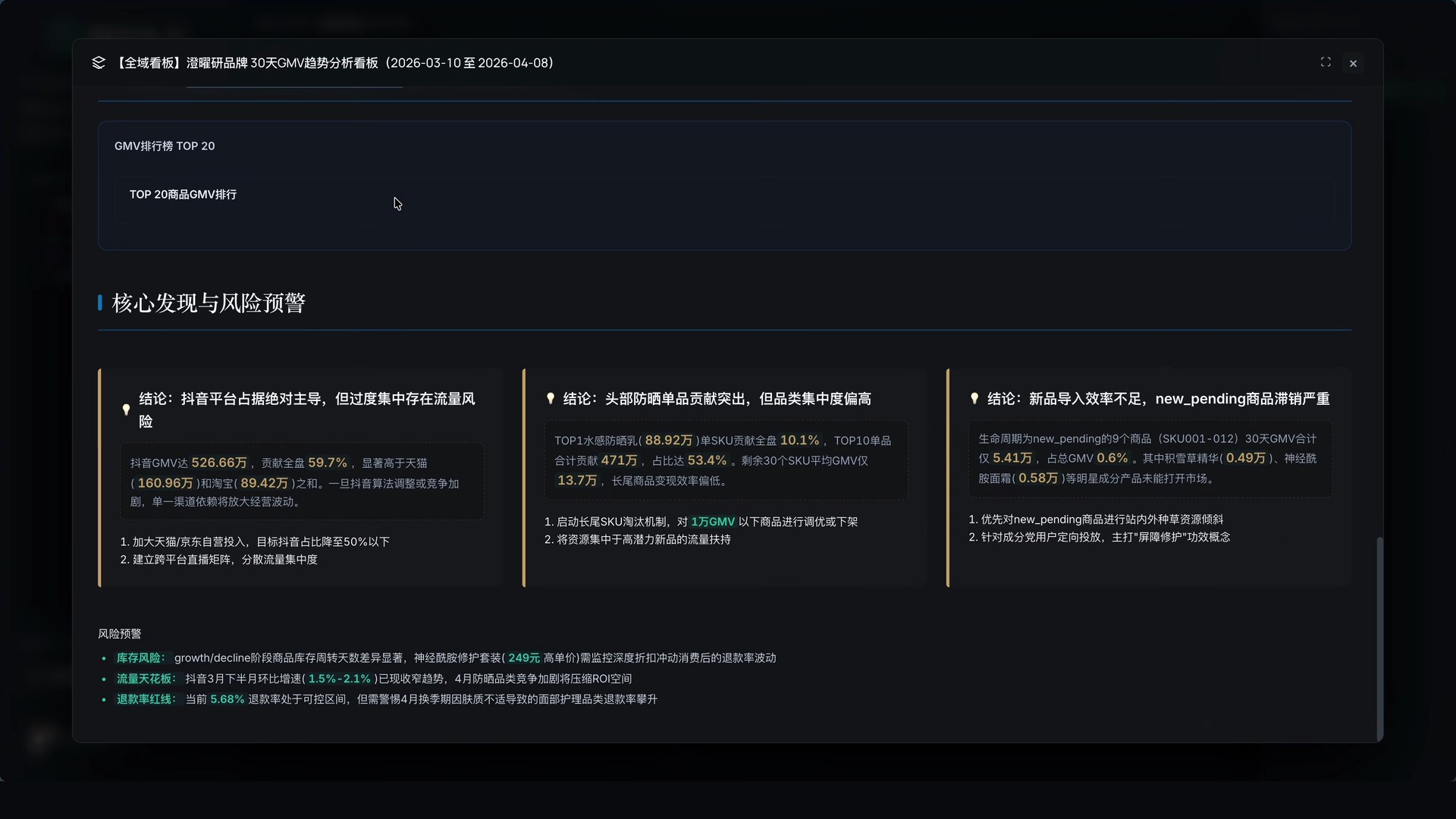The image size is (1456, 819).
Task: Click the 流量天花板 warning bullet icon
Action: tap(105, 679)
